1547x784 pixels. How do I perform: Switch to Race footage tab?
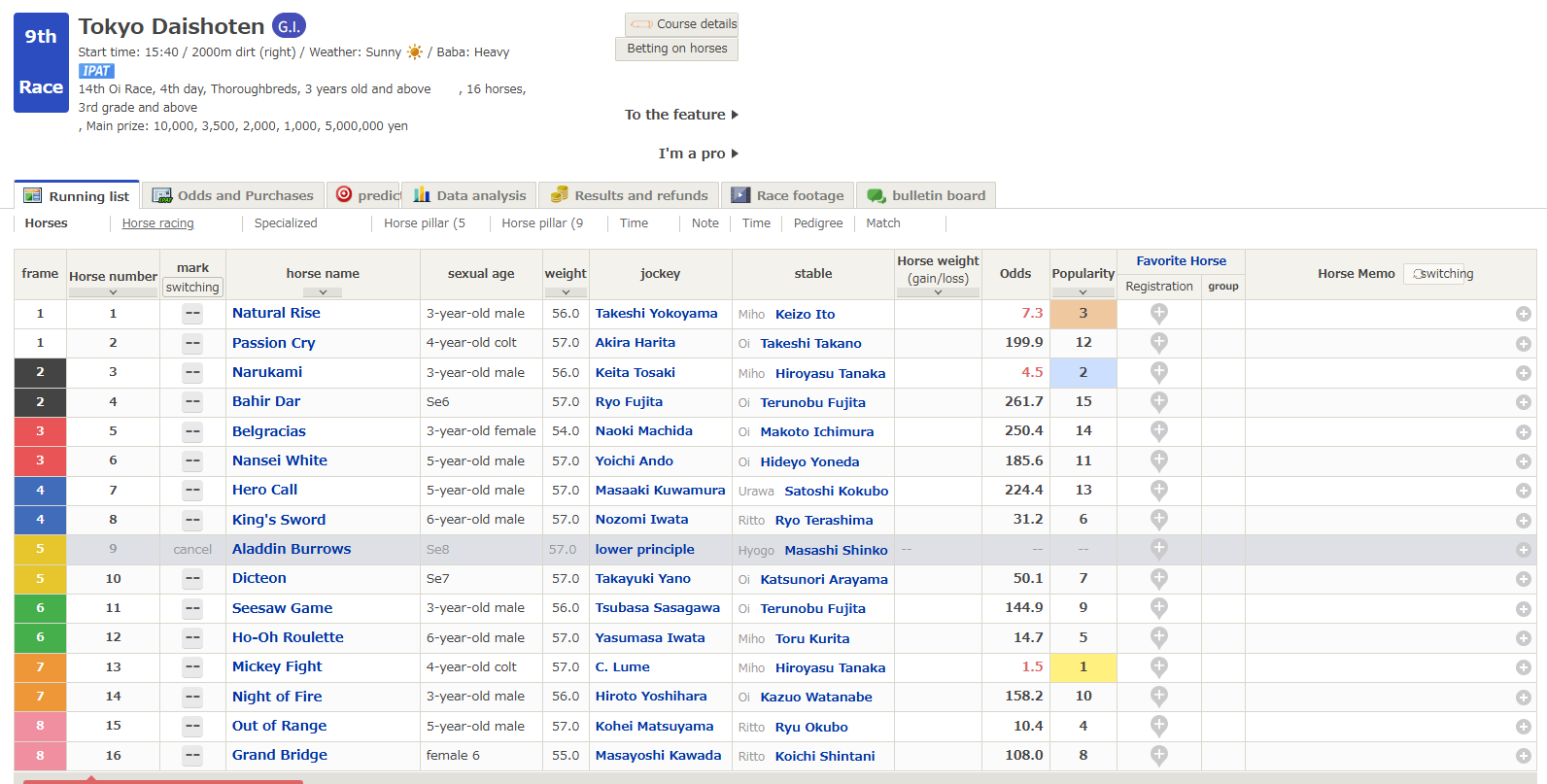click(x=788, y=195)
